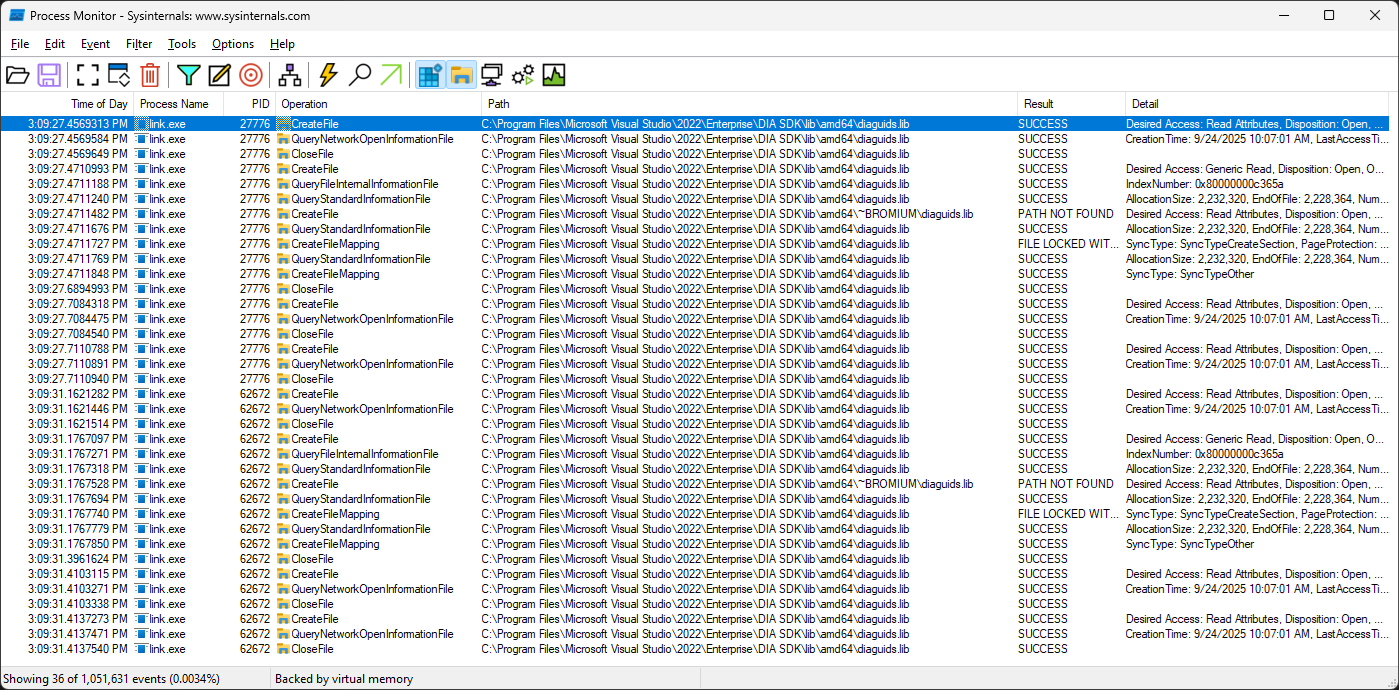Click the Operation column header
The image size is (1399, 690).
(304, 104)
